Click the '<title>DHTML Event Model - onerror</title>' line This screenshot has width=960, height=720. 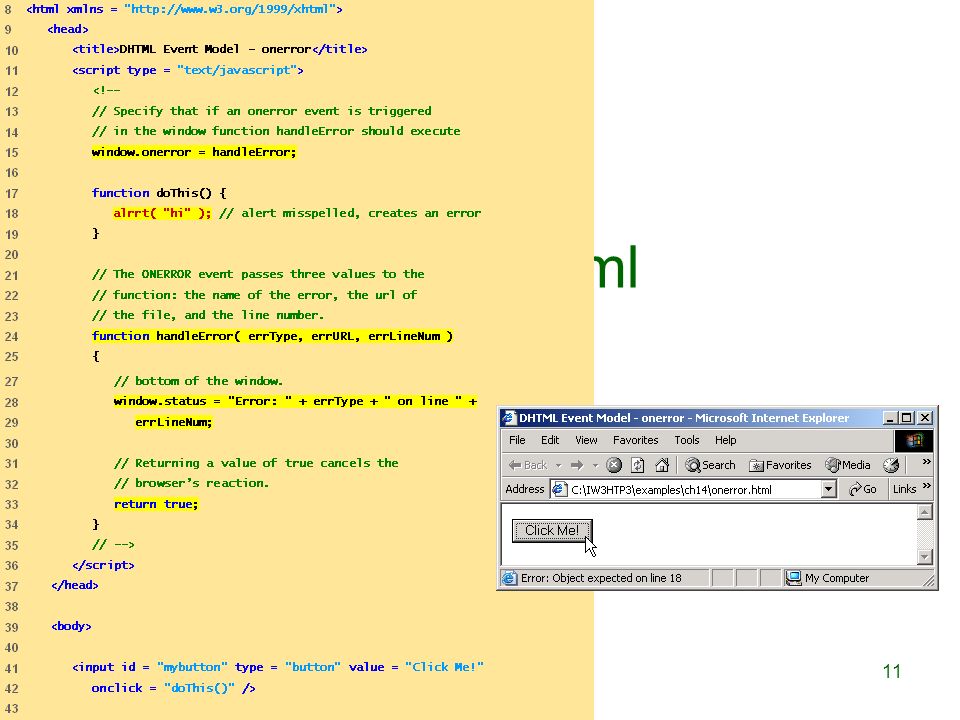tap(219, 49)
